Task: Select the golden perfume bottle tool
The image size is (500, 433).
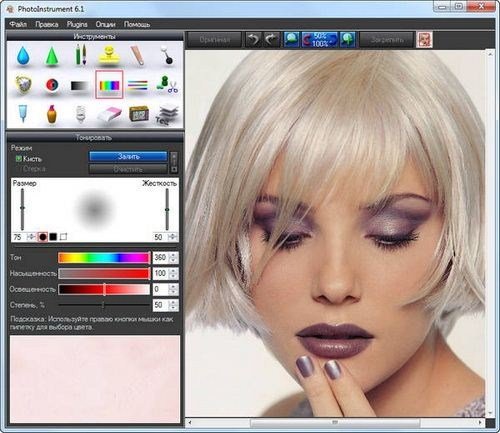Action: (x=52, y=114)
